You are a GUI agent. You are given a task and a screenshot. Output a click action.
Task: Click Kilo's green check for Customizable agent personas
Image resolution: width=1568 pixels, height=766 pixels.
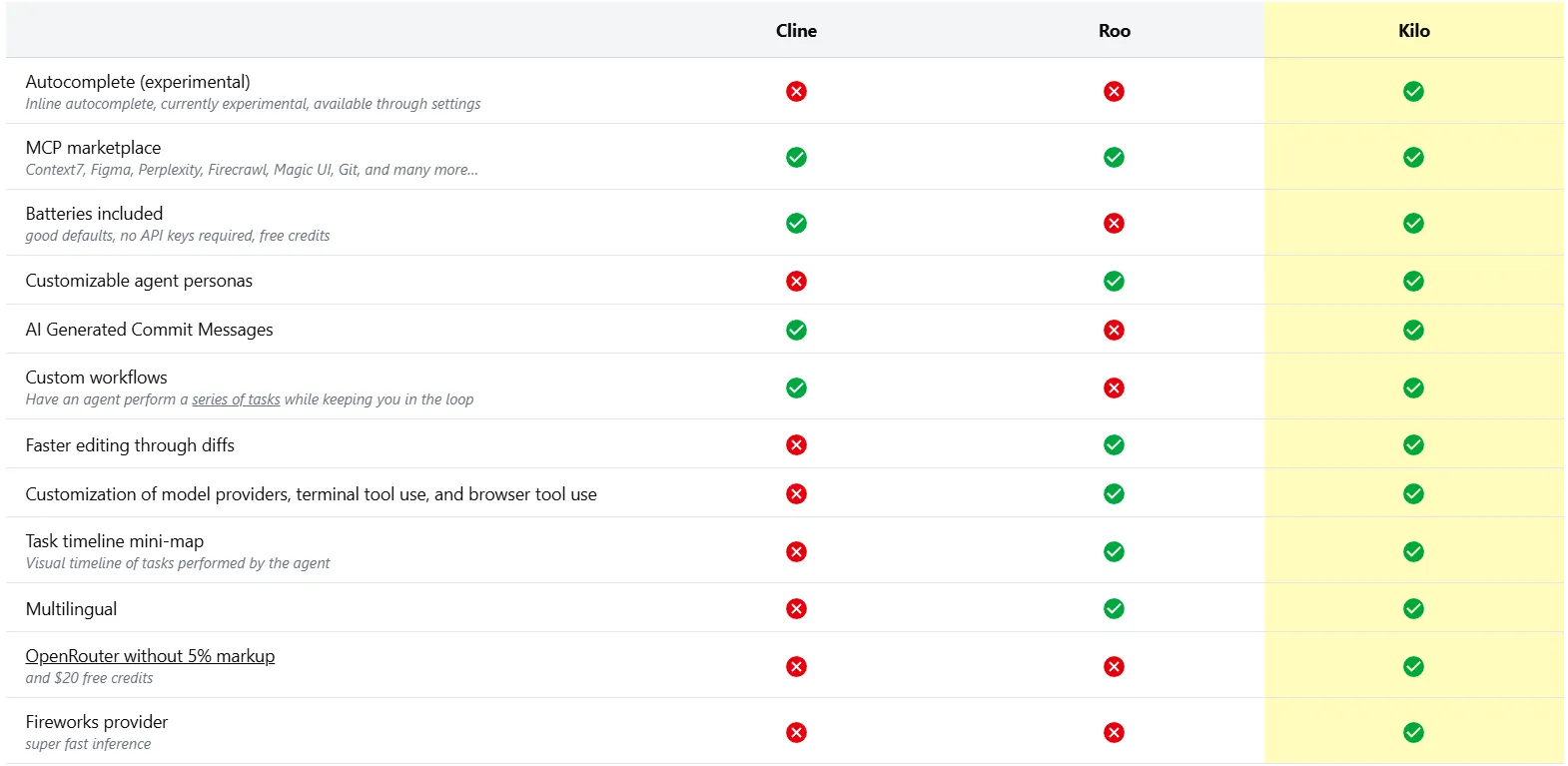(1413, 281)
